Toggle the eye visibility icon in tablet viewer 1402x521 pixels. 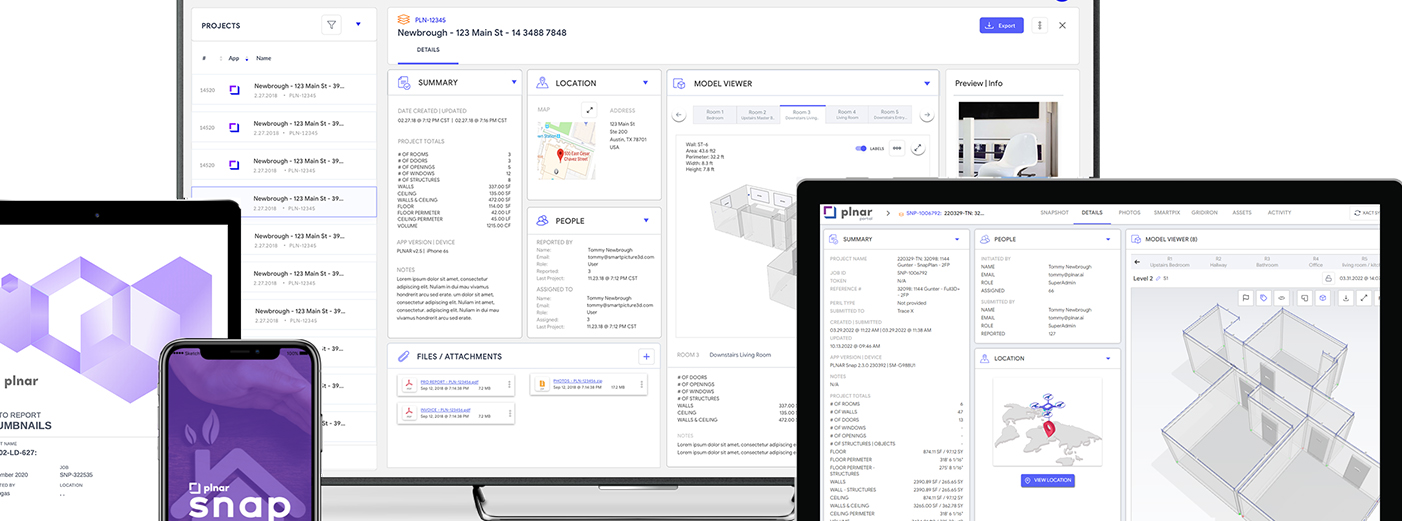(1281, 298)
